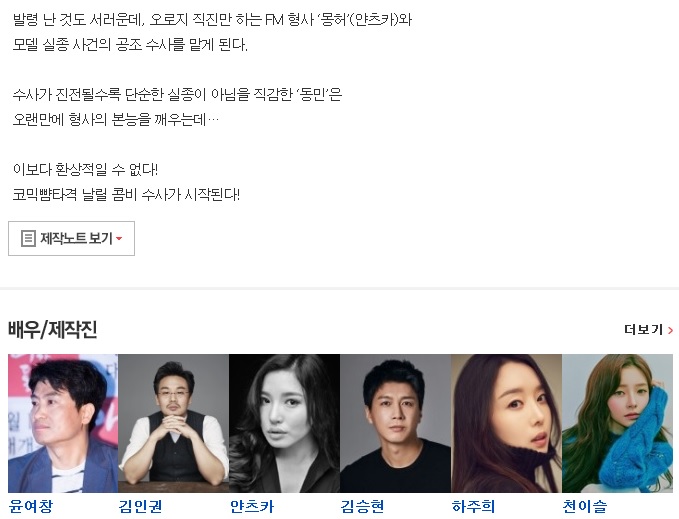The image size is (679, 519).
Task: Click the 천이슬 name link
Action: click(x=585, y=506)
